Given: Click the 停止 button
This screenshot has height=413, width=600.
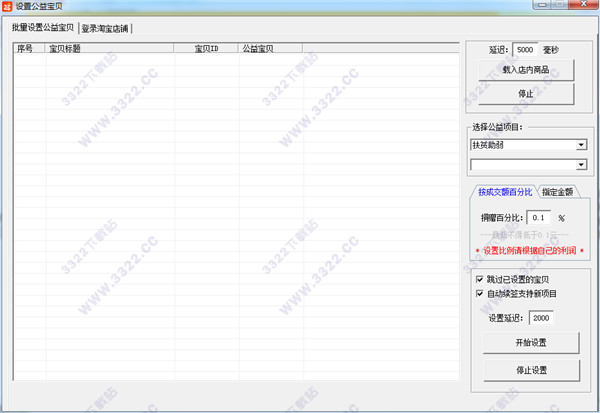Looking at the screenshot, I should pos(526,94).
